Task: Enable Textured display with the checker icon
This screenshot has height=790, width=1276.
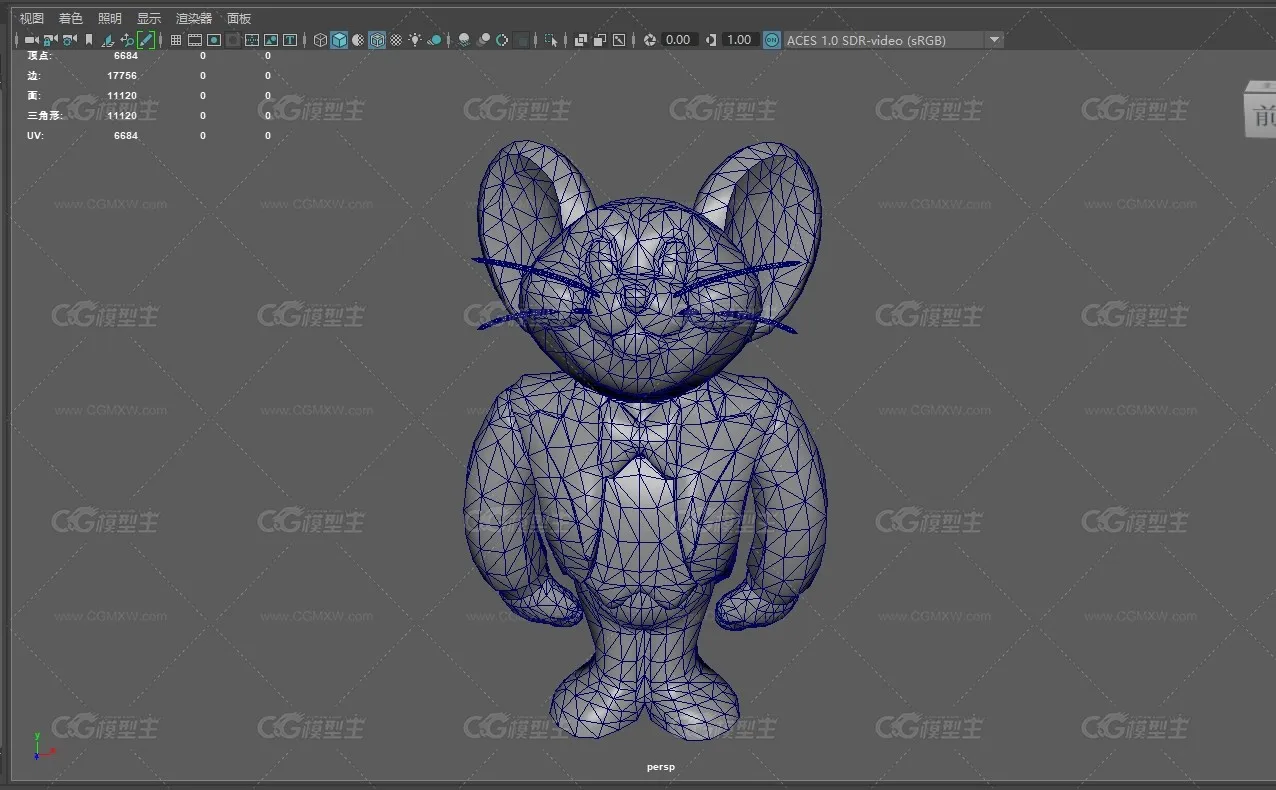Action: pyautogui.click(x=396, y=40)
